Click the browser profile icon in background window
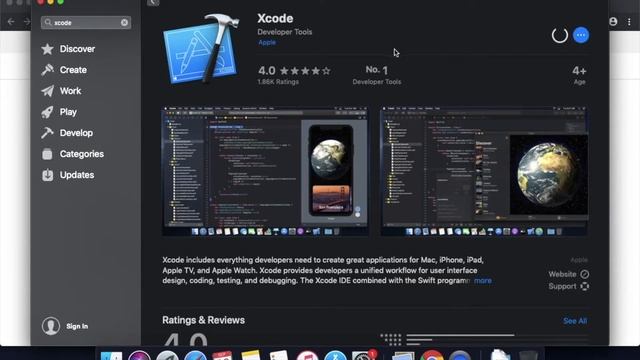Viewport: 640px width, 360px height. pos(613,22)
